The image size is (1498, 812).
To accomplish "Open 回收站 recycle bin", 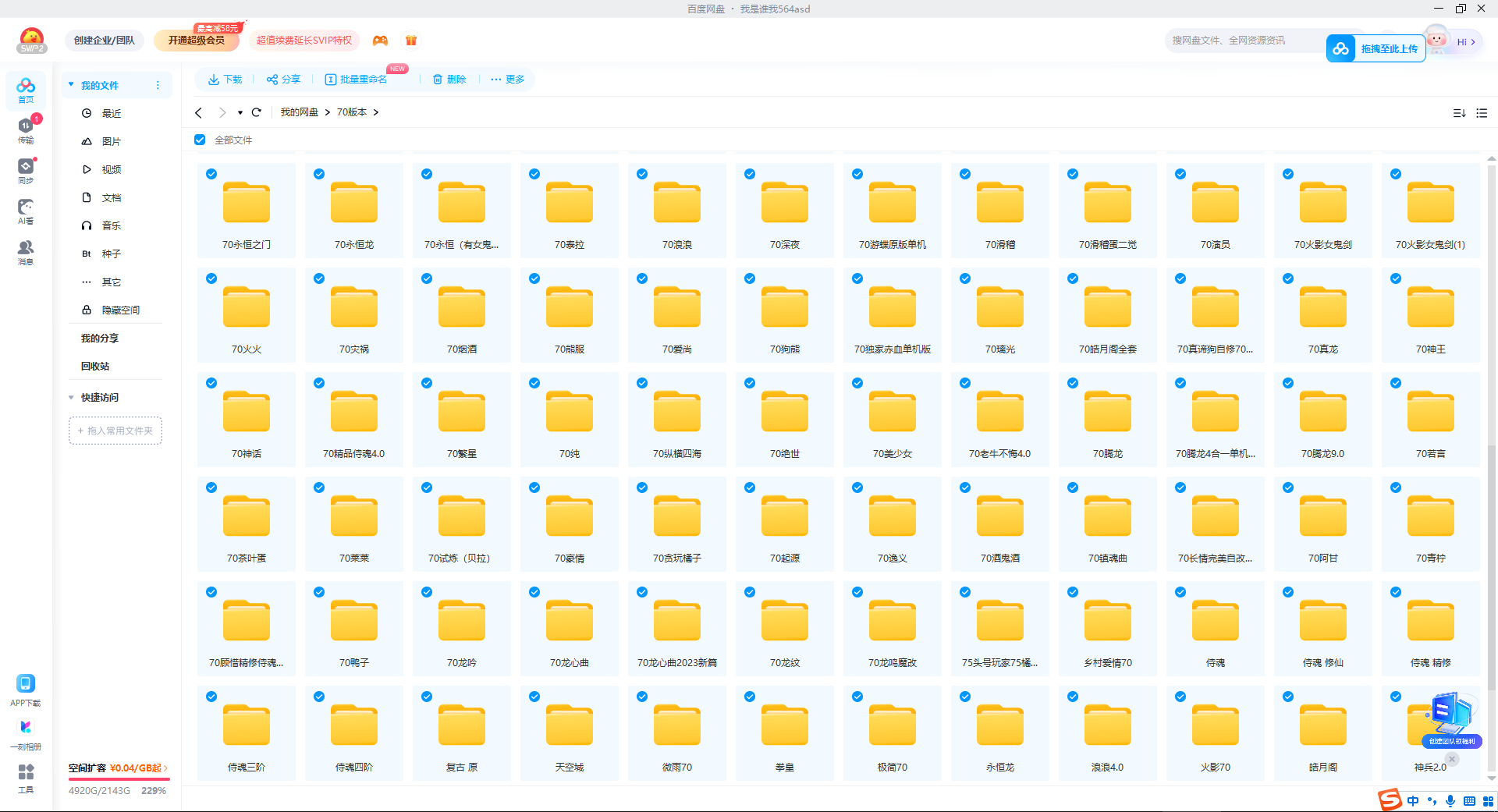I will (95, 366).
